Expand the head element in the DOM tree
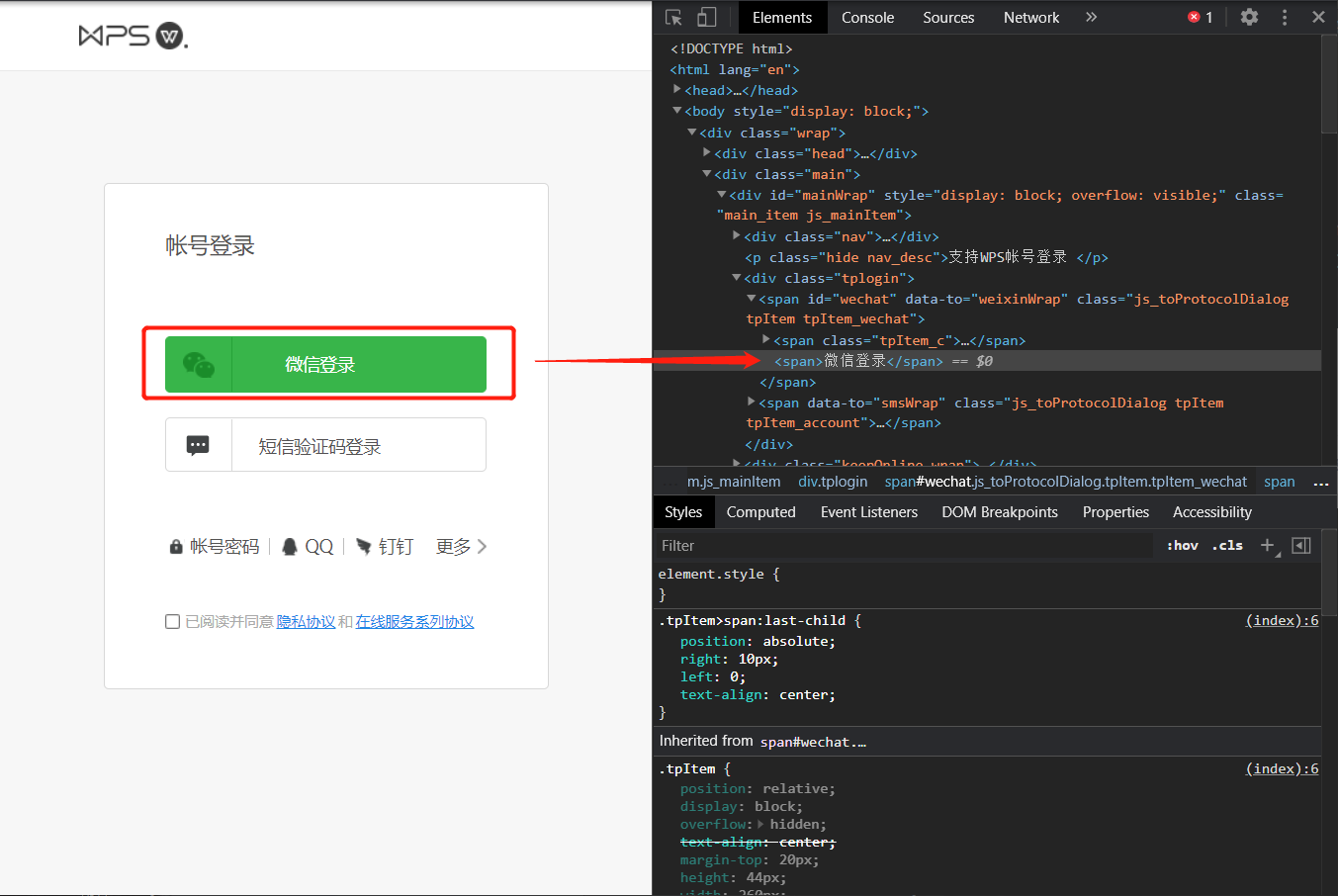The image size is (1338, 896). click(x=676, y=89)
